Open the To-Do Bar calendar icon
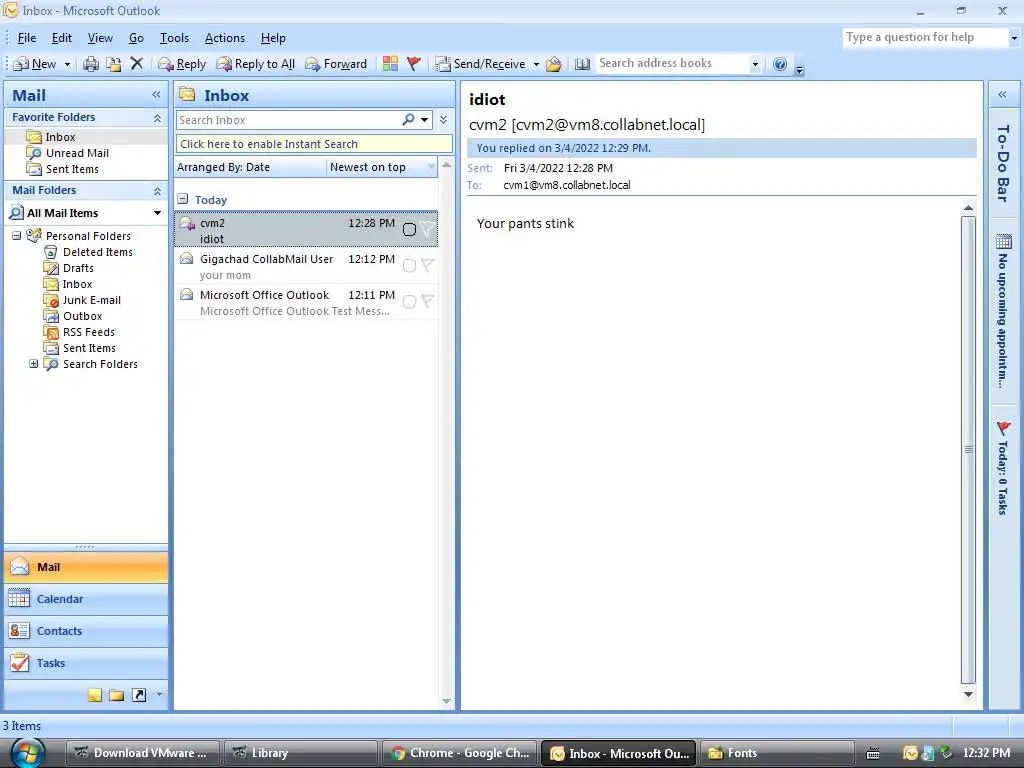Image resolution: width=1024 pixels, height=768 pixels. [x=1004, y=242]
